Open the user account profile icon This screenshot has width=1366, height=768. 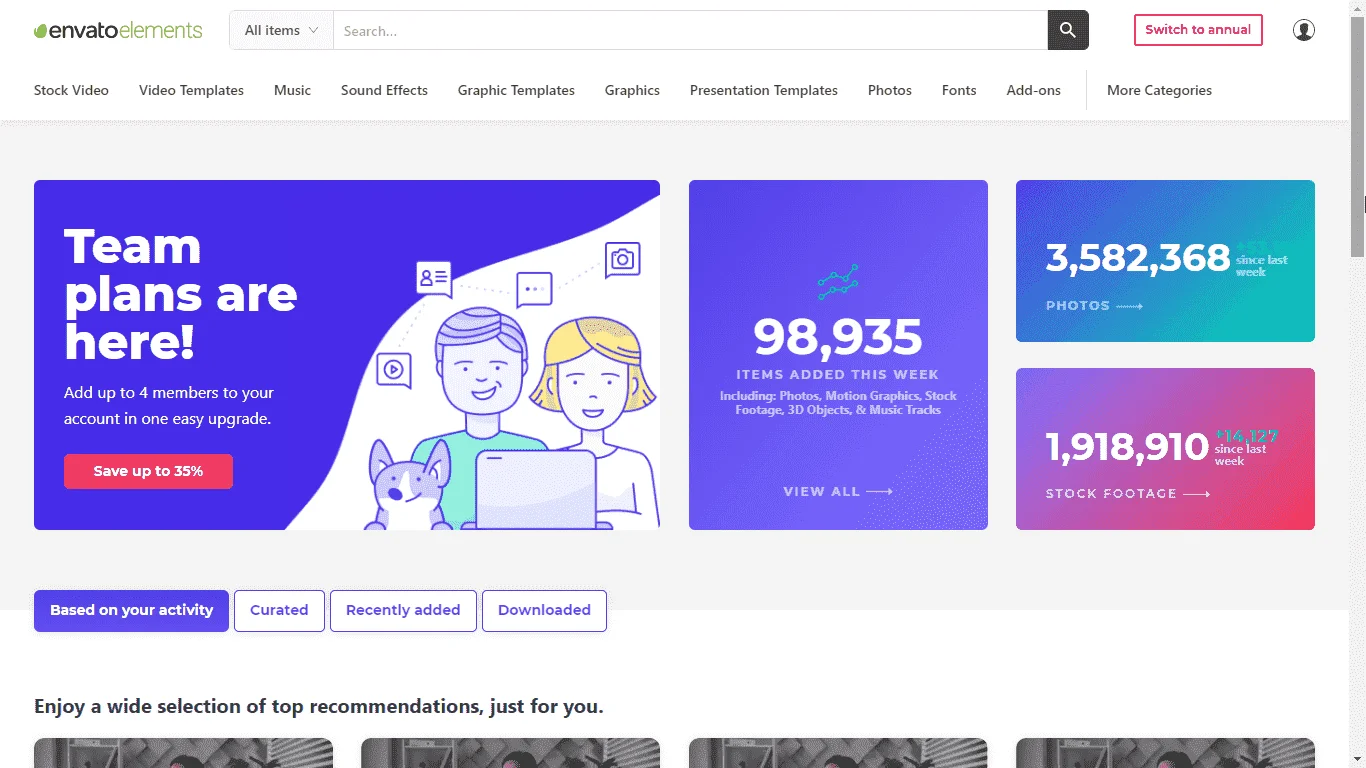(1304, 30)
